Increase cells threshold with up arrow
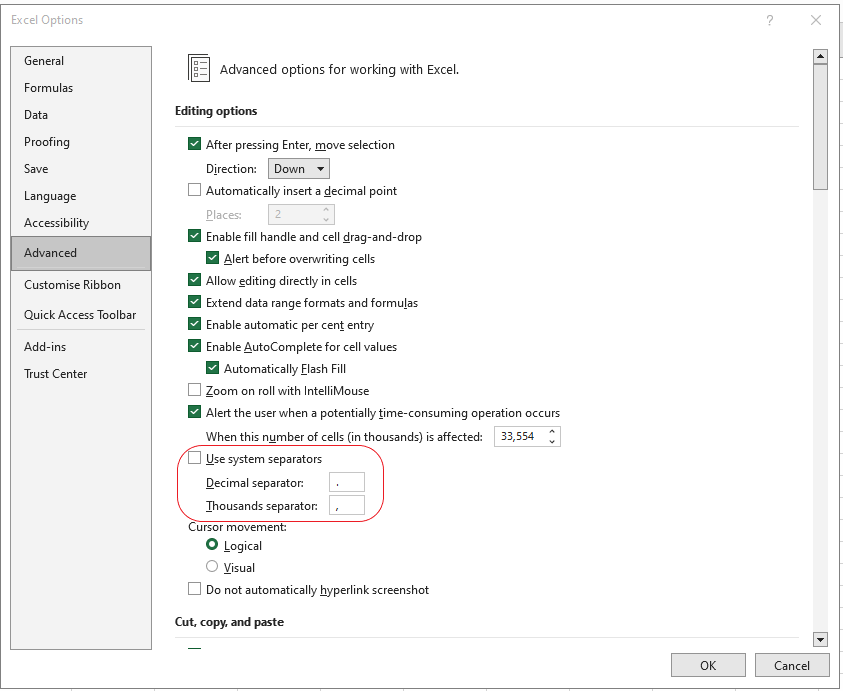Screen dimensions: 843x691 click(552, 431)
